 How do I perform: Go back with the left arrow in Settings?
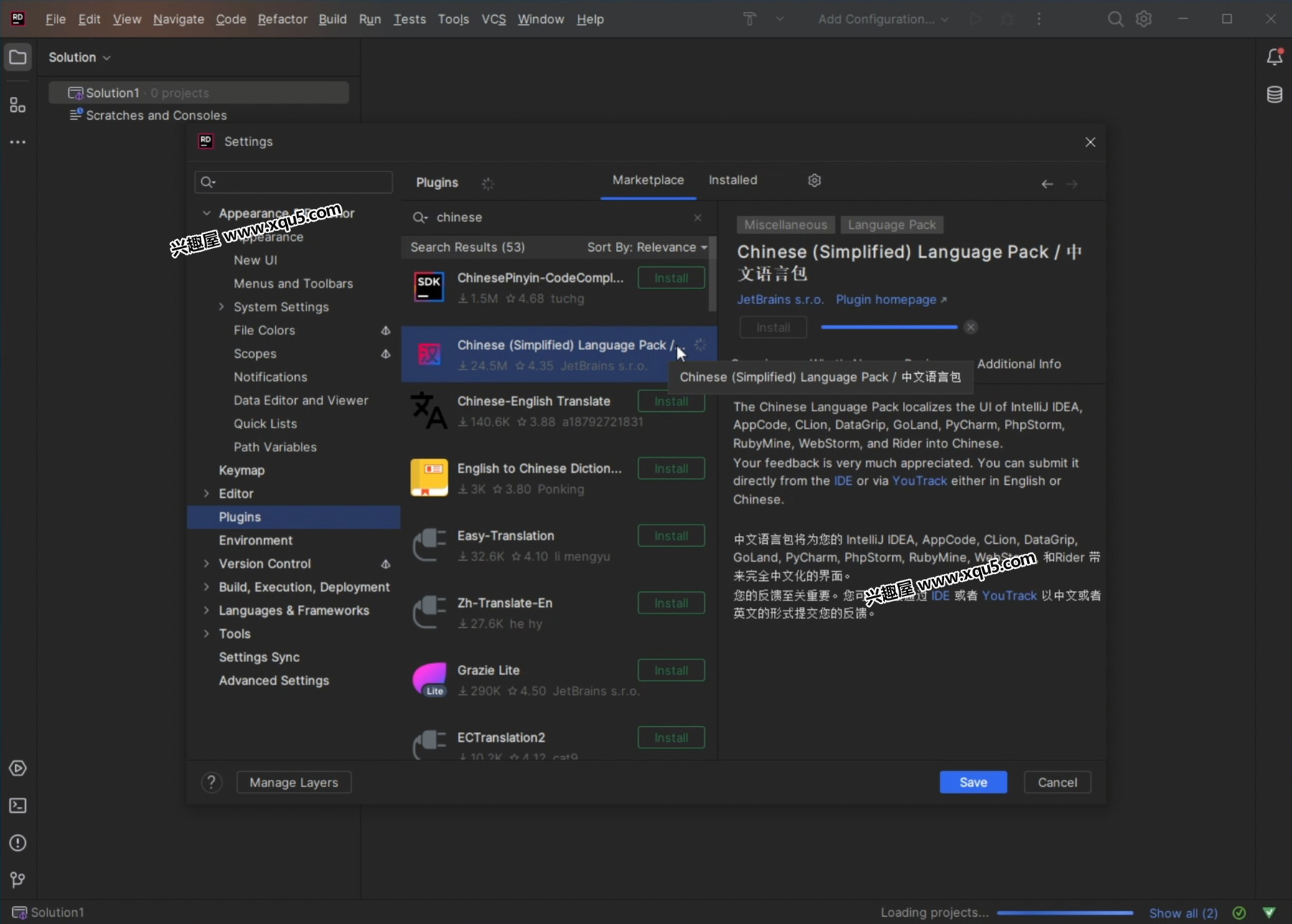pos(1047,184)
